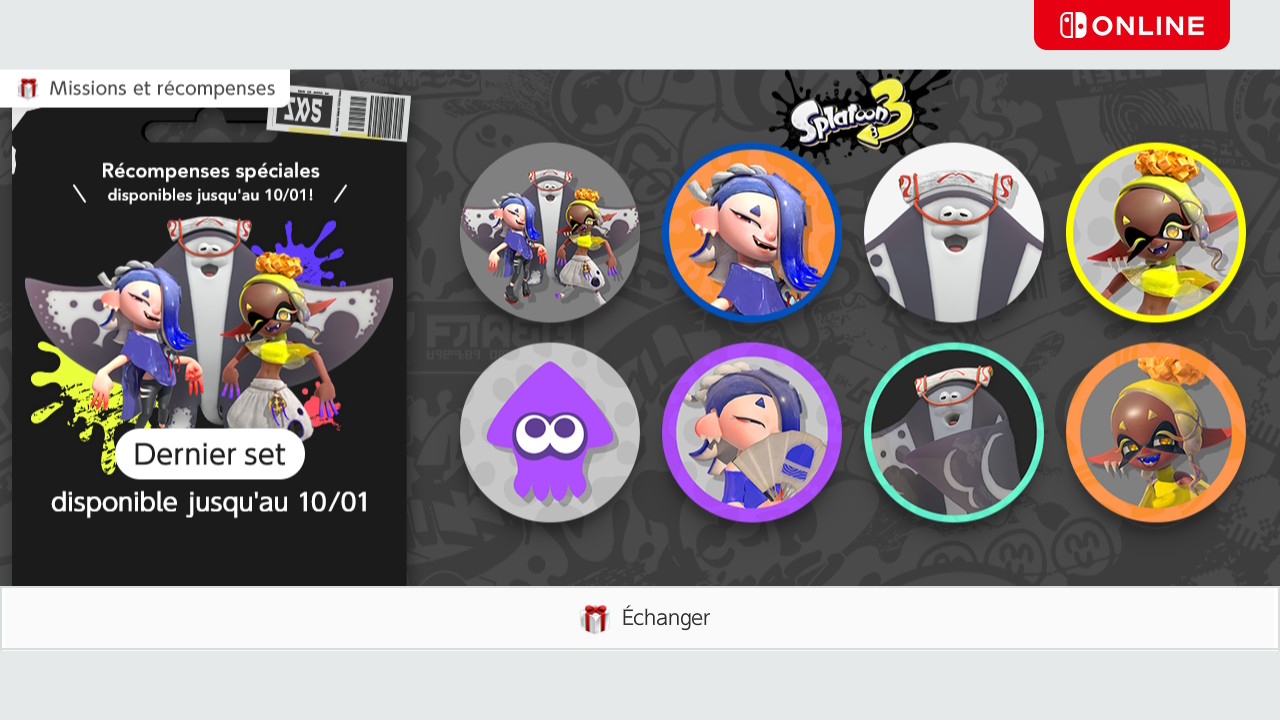Pick the Frye icon with yellow border
Image resolution: width=1280 pixels, height=720 pixels.
[1156, 232]
